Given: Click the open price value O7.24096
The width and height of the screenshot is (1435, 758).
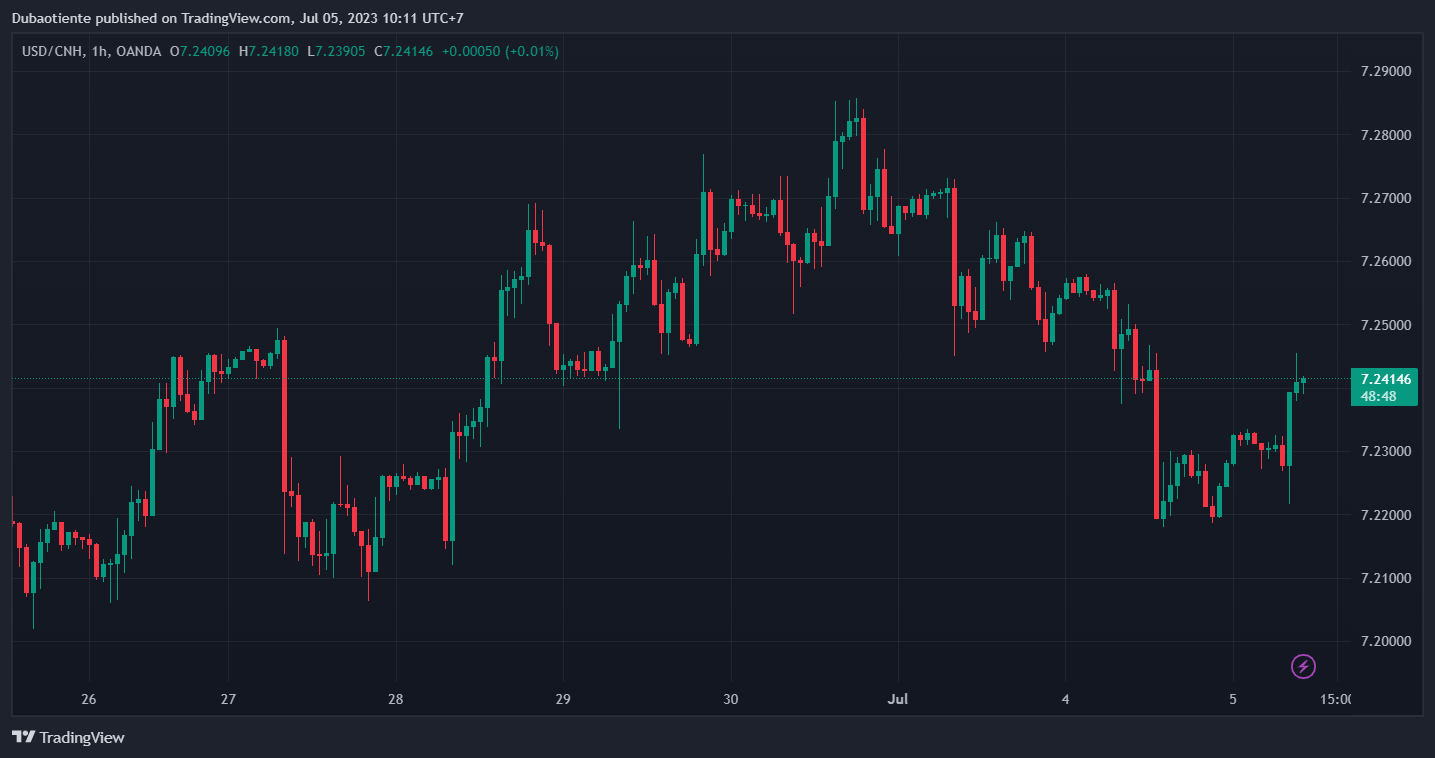Looking at the screenshot, I should 200,51.
